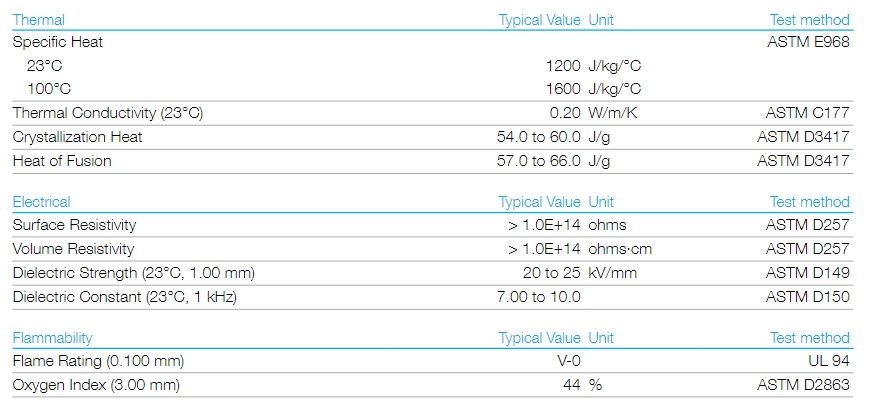Click the UL 94 test method
Image resolution: width=885 pixels, height=406 pixels.
point(829,361)
